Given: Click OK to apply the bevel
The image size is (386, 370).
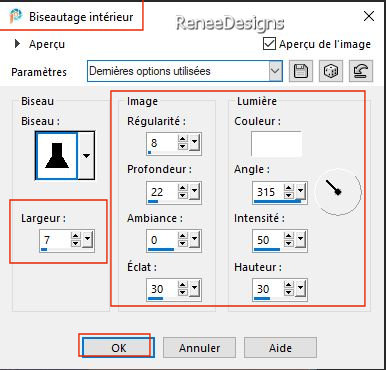Looking at the screenshot, I should point(119,348).
